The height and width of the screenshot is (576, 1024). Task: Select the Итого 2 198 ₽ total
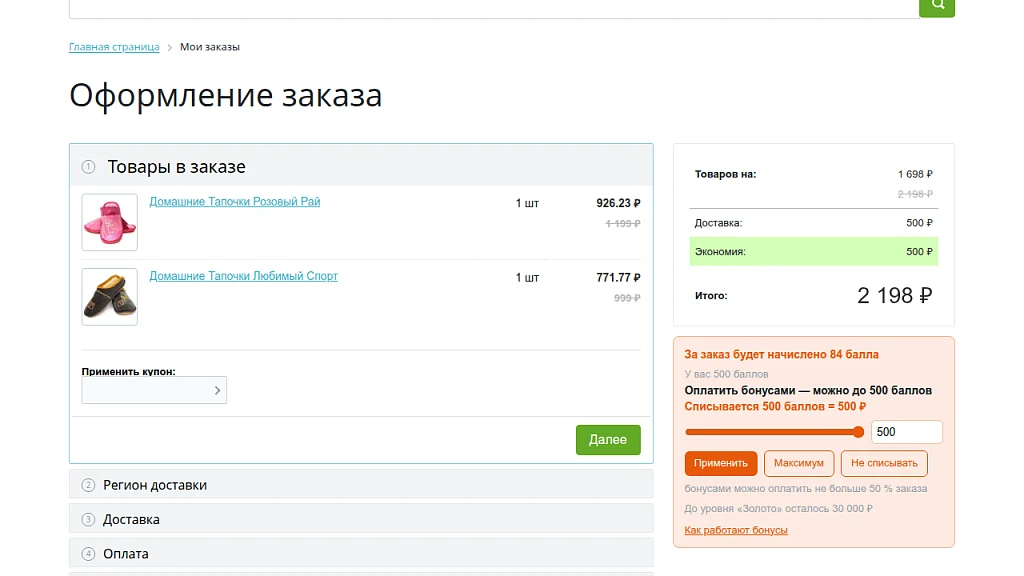coord(814,295)
